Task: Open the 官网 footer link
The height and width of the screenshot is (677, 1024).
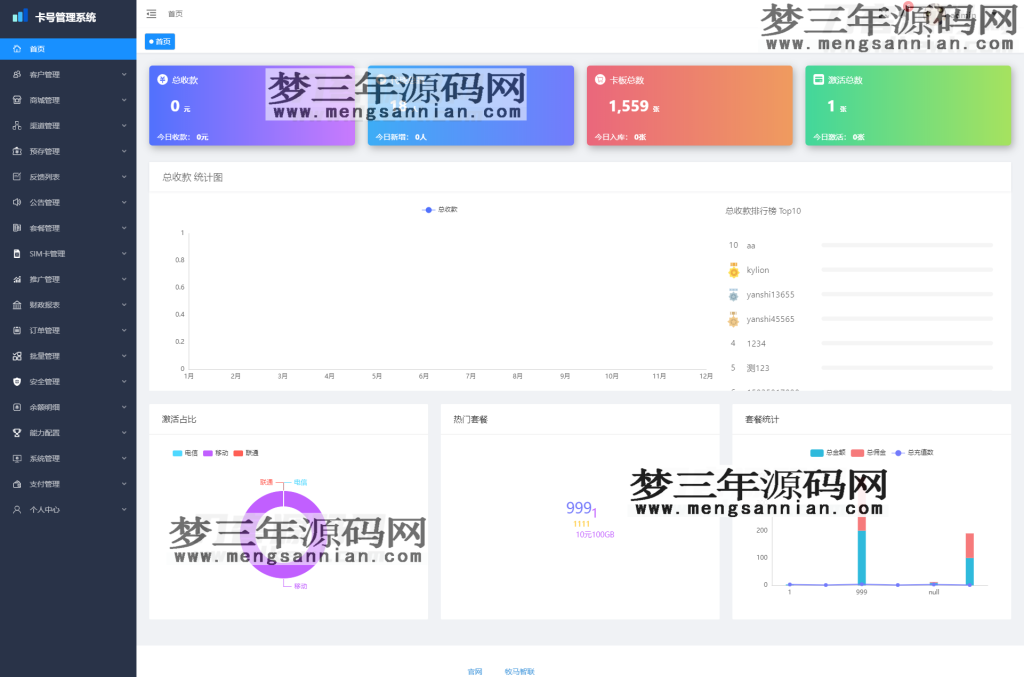Action: click(473, 672)
